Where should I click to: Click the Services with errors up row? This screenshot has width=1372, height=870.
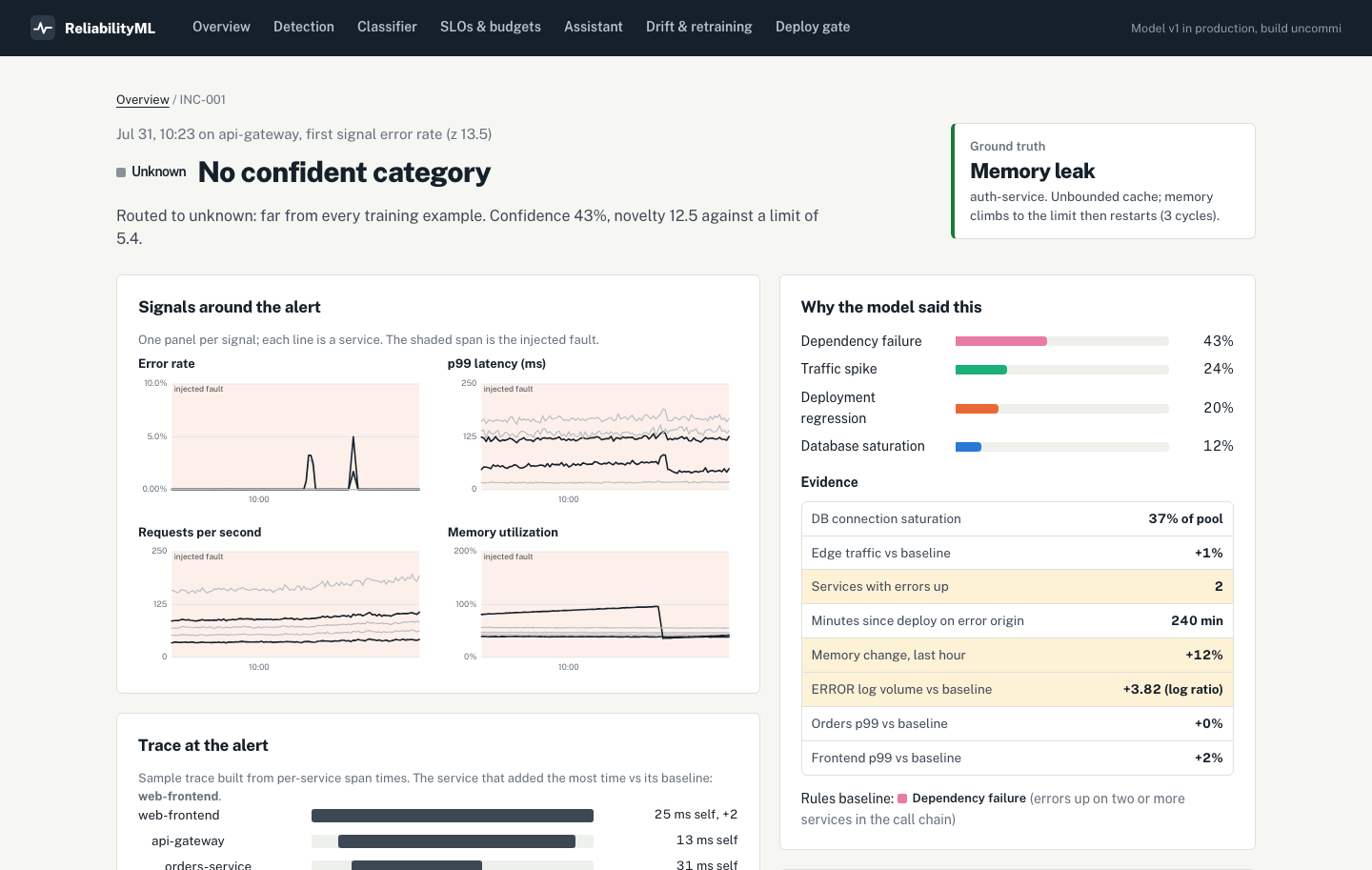(x=1017, y=587)
